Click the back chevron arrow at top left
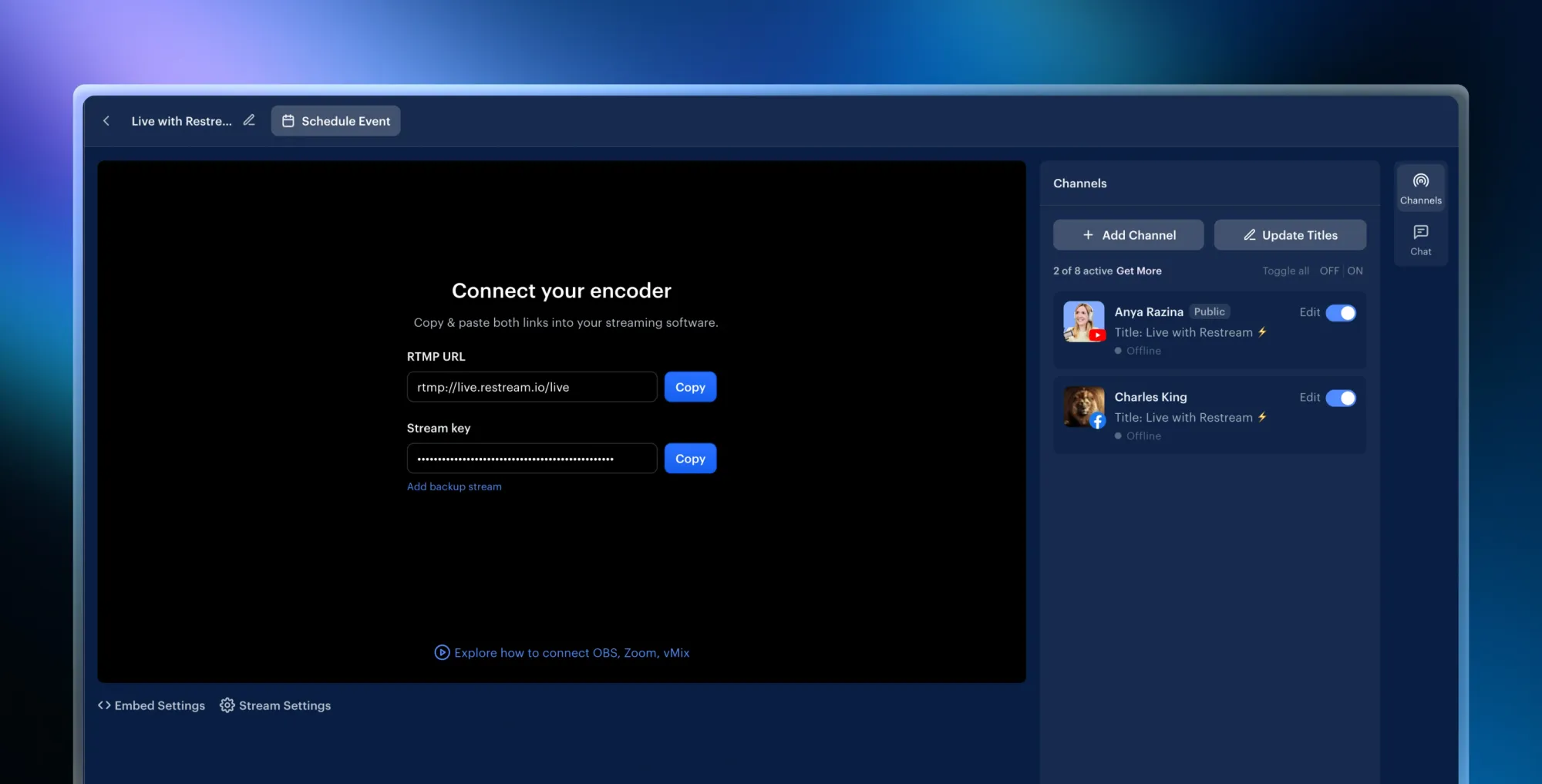This screenshot has width=1542, height=784. [106, 120]
